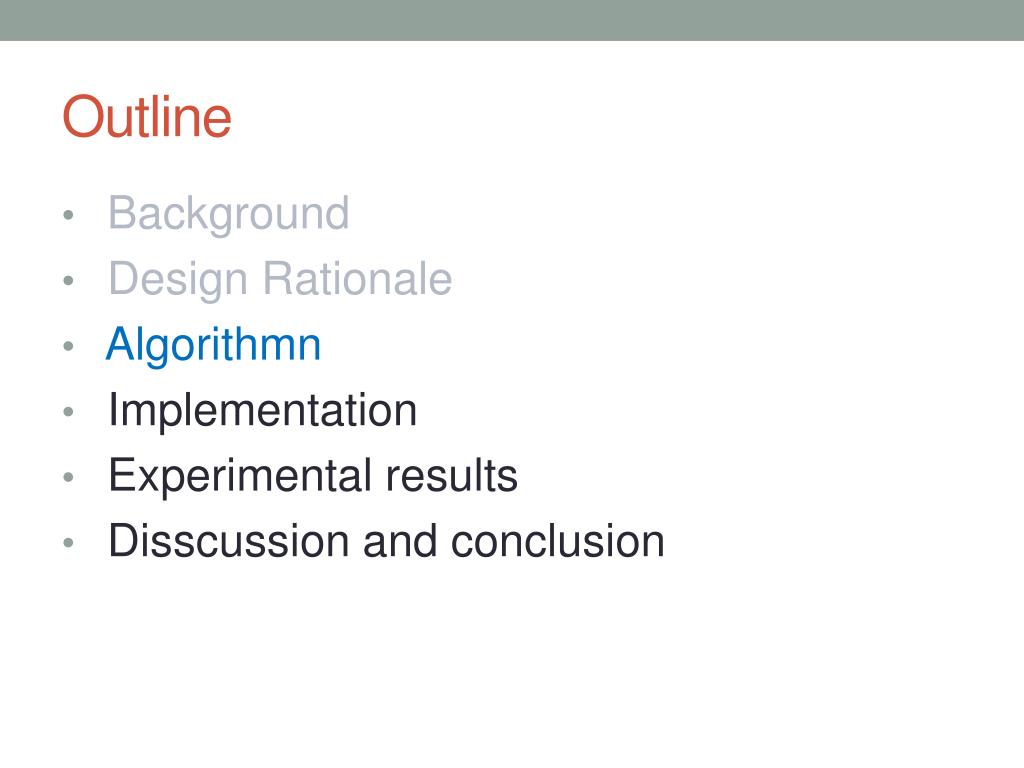1024x768 pixels.
Task: Click the word Experimental
Action: click(x=240, y=476)
